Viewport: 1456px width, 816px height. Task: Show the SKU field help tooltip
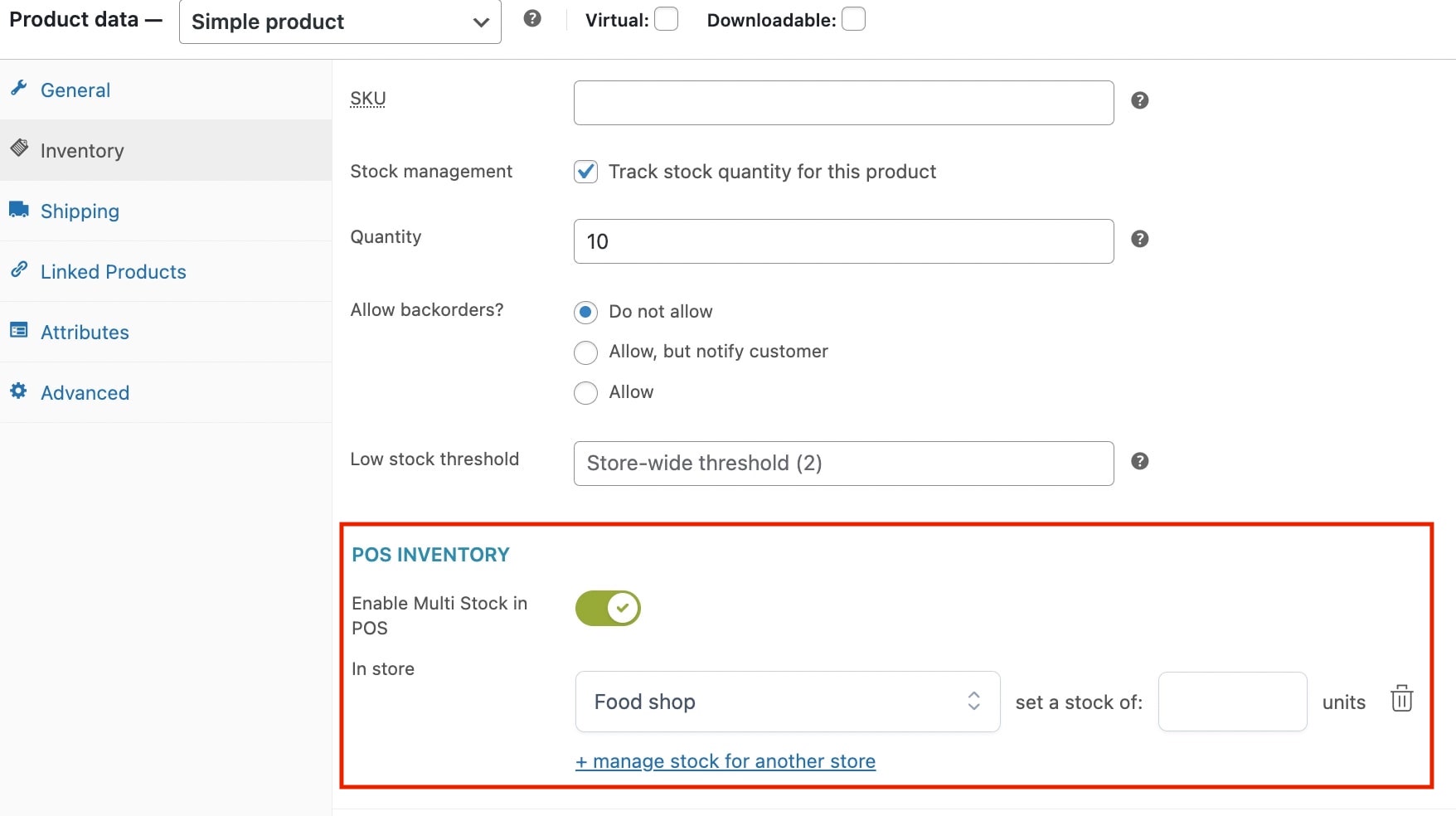[x=1140, y=100]
